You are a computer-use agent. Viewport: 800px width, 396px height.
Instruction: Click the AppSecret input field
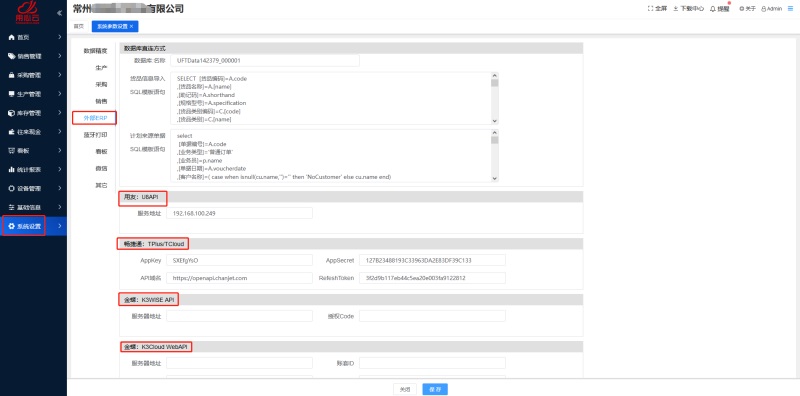pyautogui.click(x=432, y=260)
